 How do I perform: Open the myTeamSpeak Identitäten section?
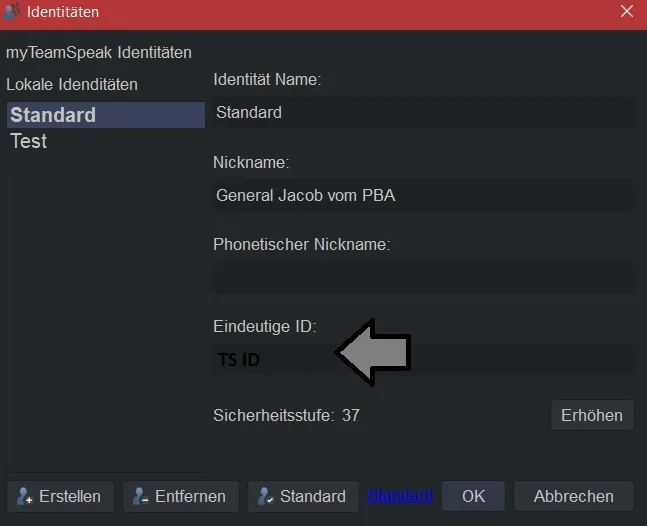tap(99, 53)
